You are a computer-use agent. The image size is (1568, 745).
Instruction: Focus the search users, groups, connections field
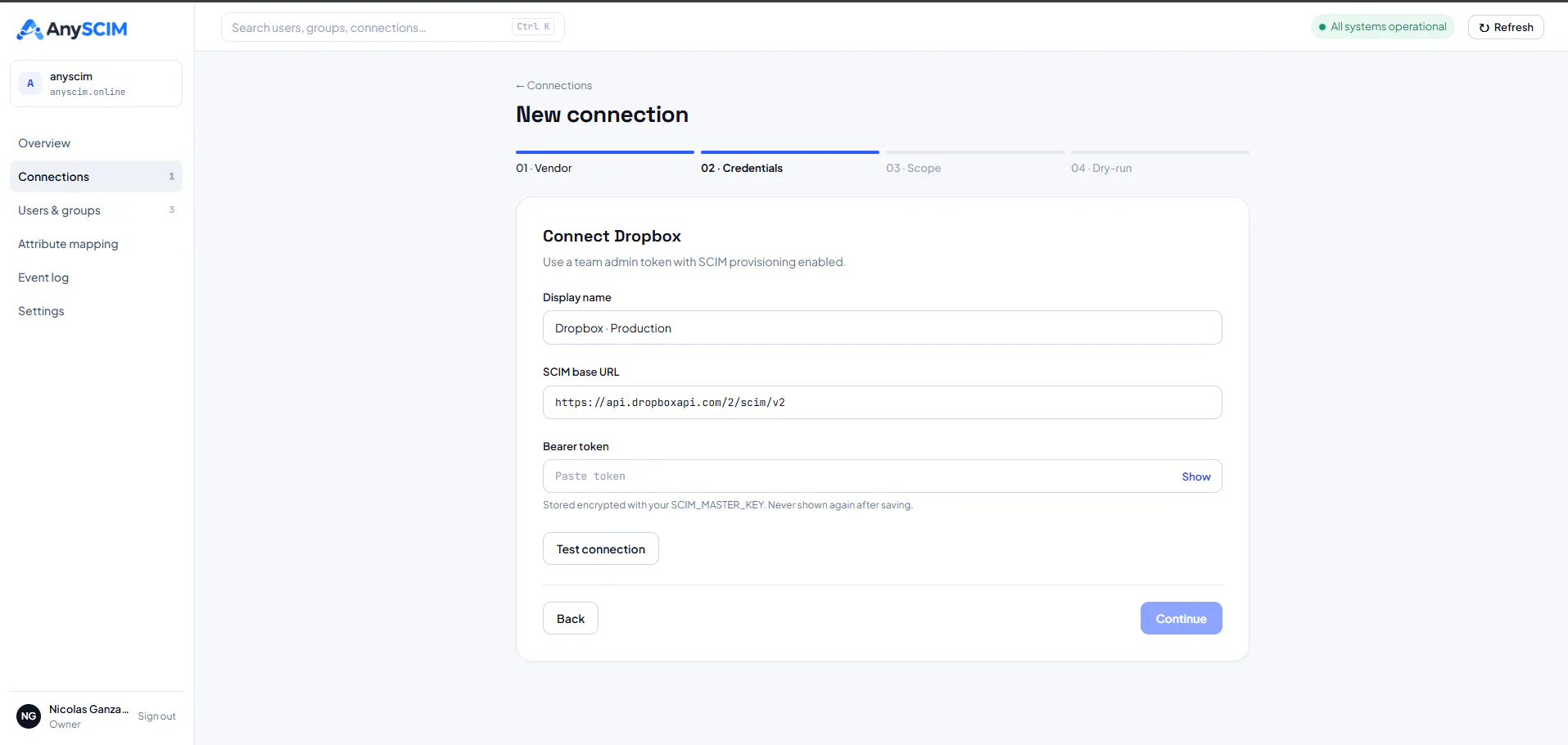392,27
